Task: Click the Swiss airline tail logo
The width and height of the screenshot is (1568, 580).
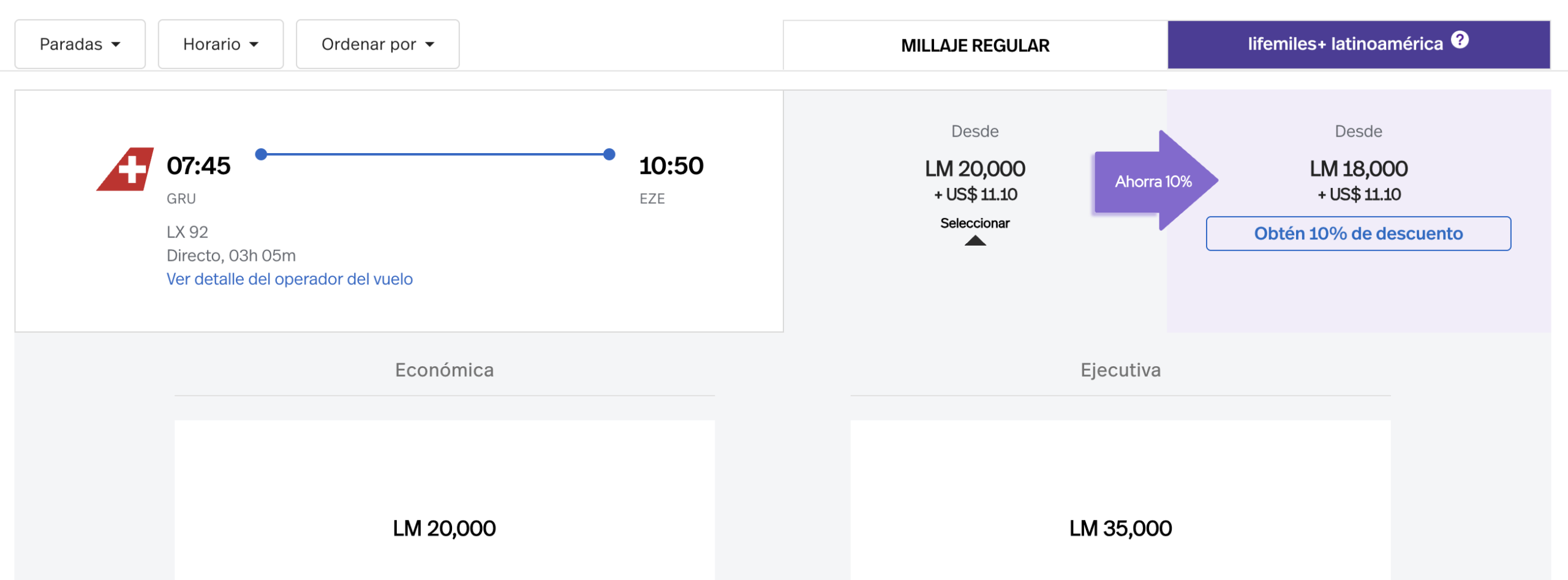Action: (126, 169)
